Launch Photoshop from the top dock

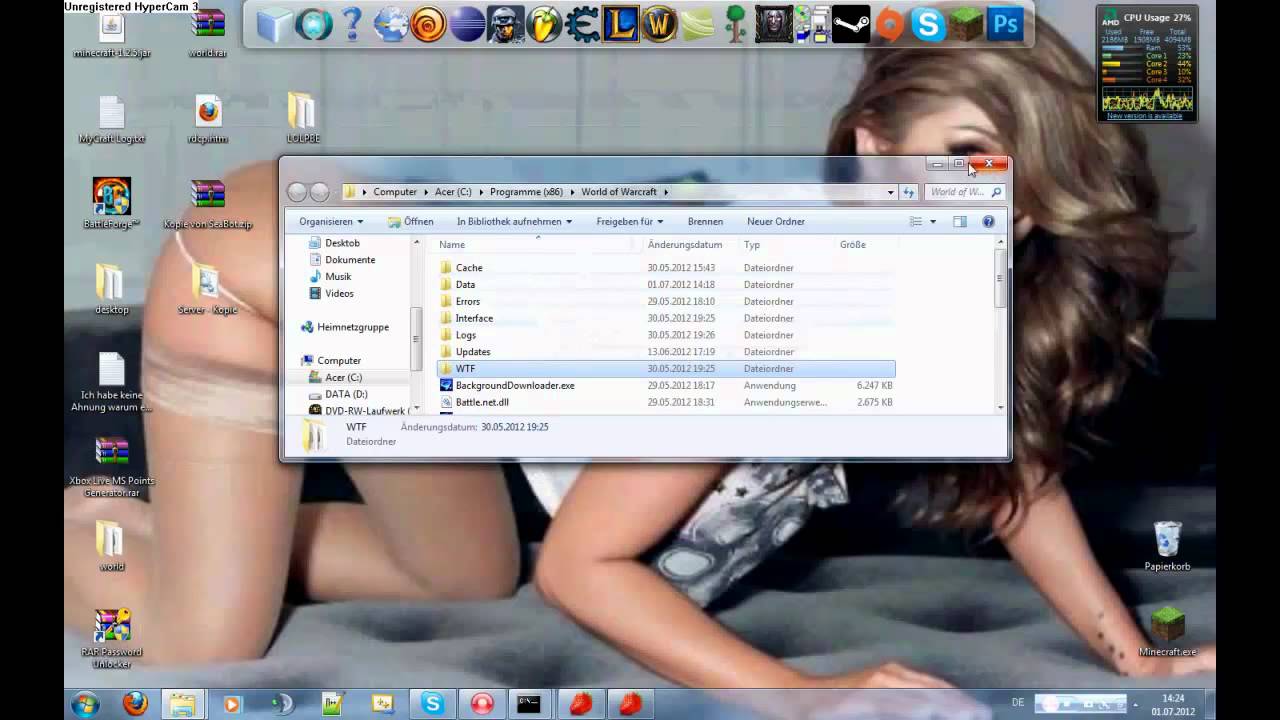1005,24
